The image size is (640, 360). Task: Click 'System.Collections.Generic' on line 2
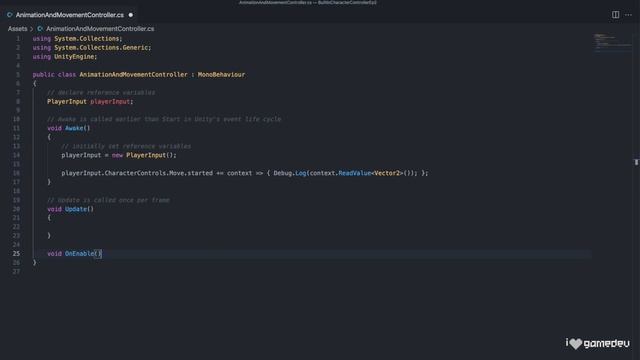pos(101,48)
